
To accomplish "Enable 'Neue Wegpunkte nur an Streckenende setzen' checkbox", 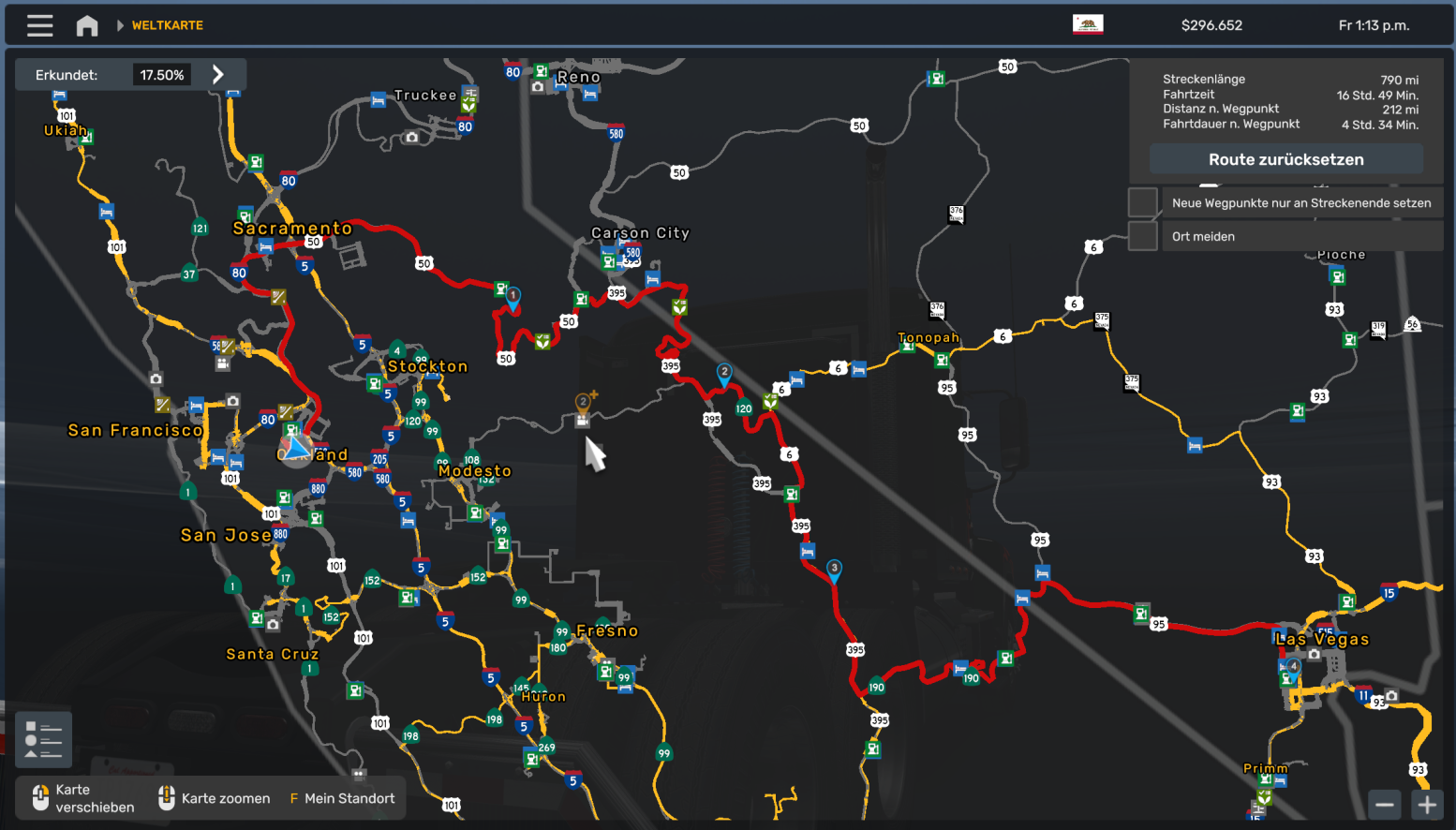I will [x=1142, y=202].
